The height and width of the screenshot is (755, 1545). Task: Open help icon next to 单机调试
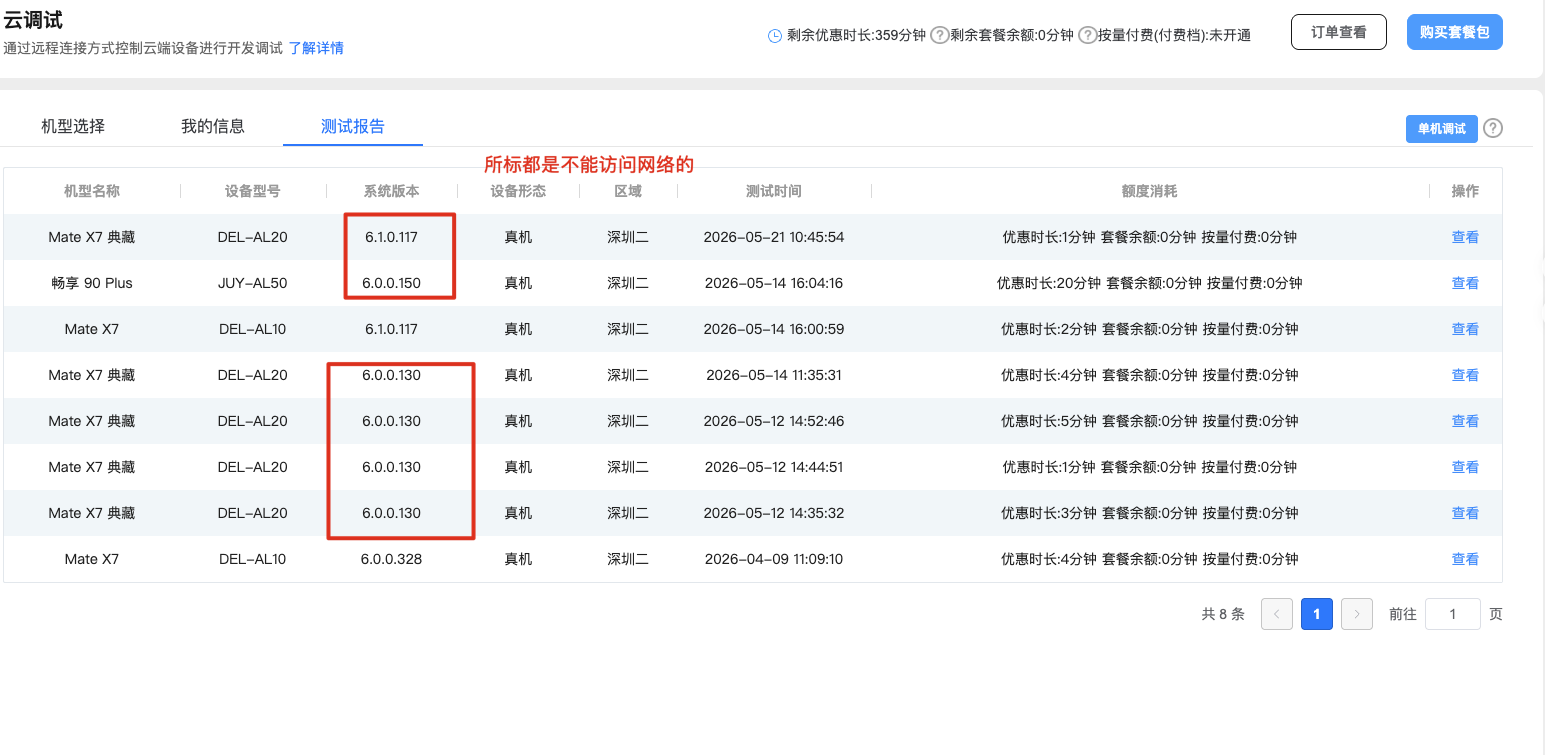point(1493,128)
